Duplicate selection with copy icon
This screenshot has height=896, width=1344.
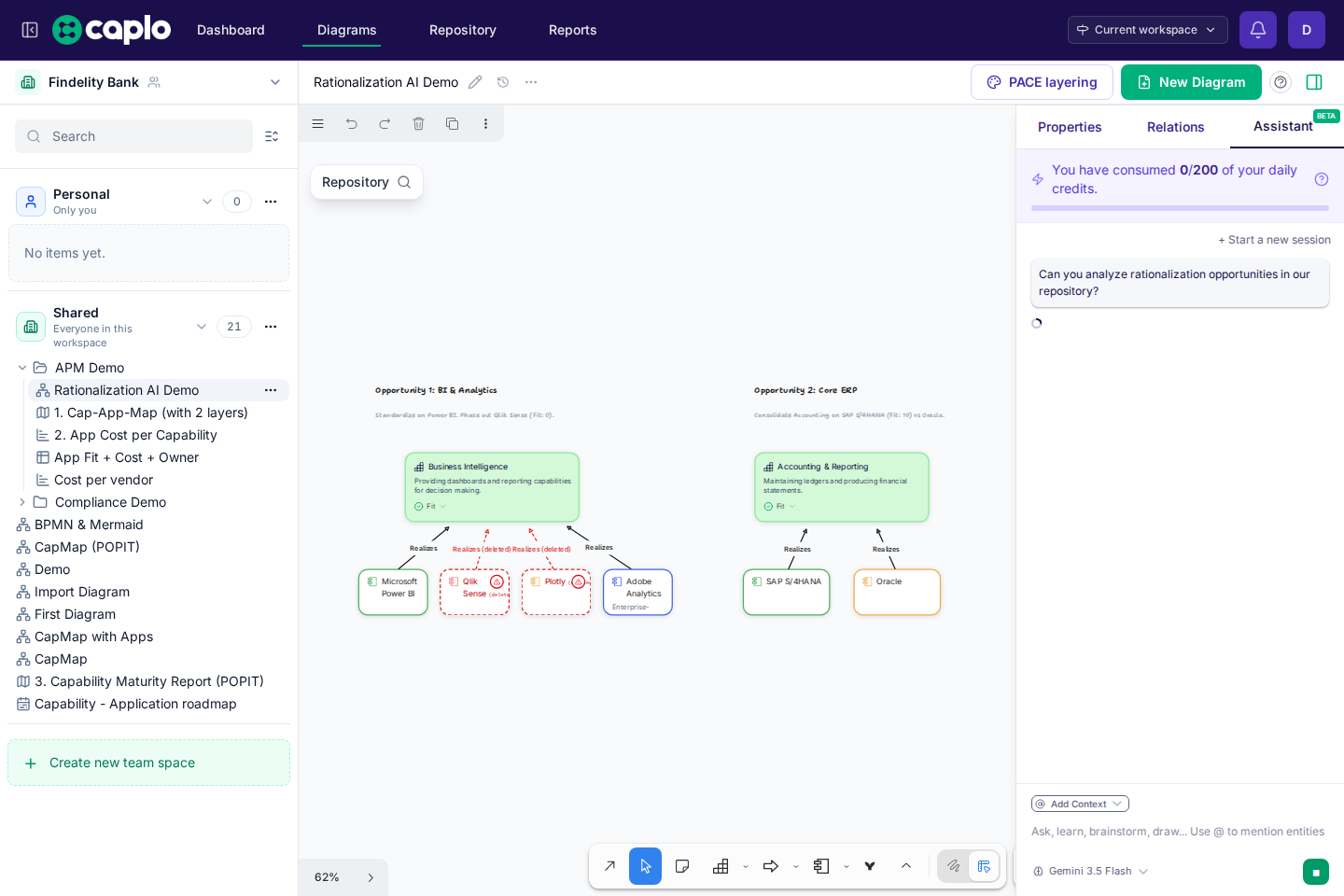click(x=452, y=123)
